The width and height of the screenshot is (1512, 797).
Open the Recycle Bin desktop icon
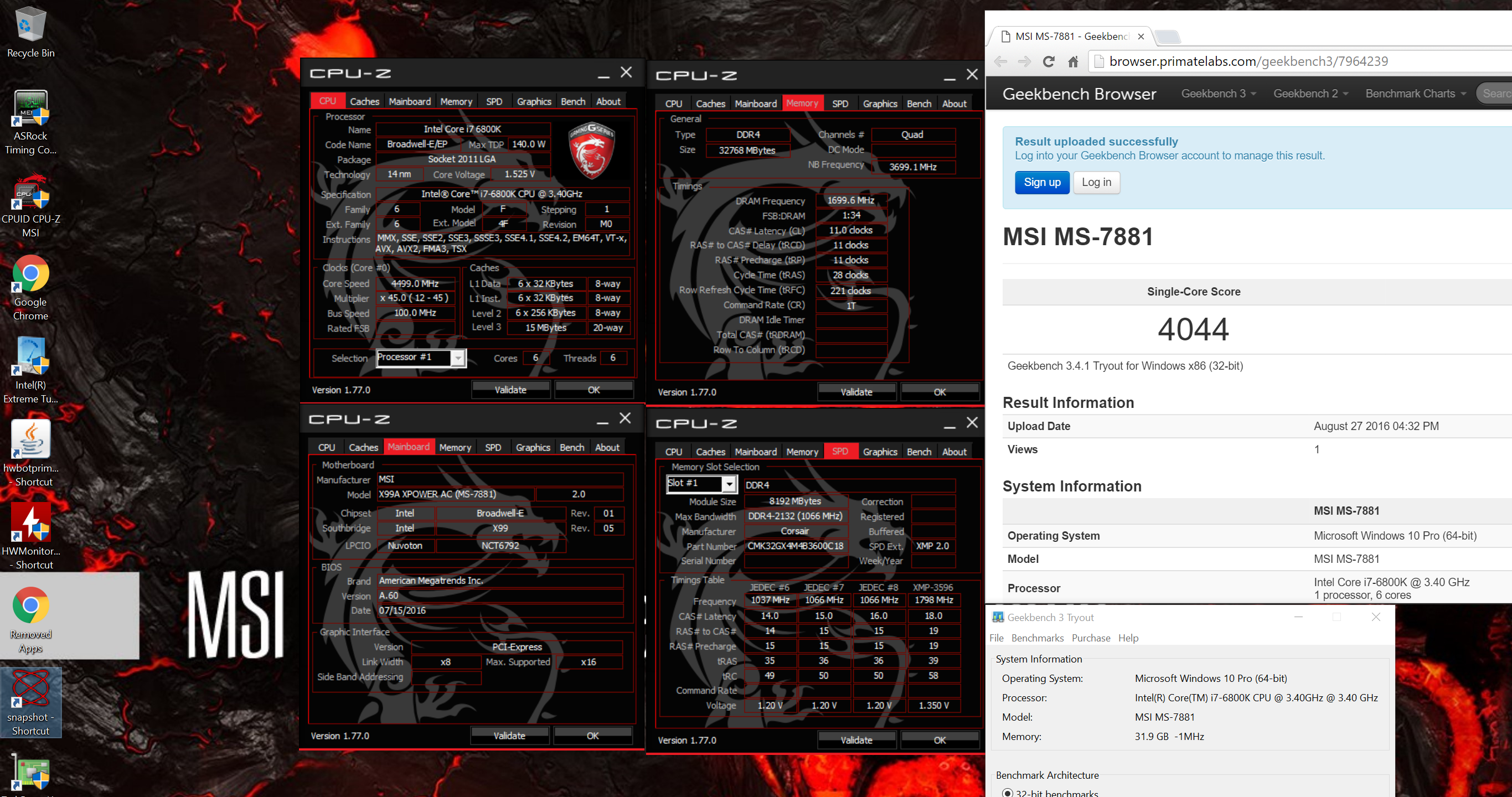pos(30,32)
